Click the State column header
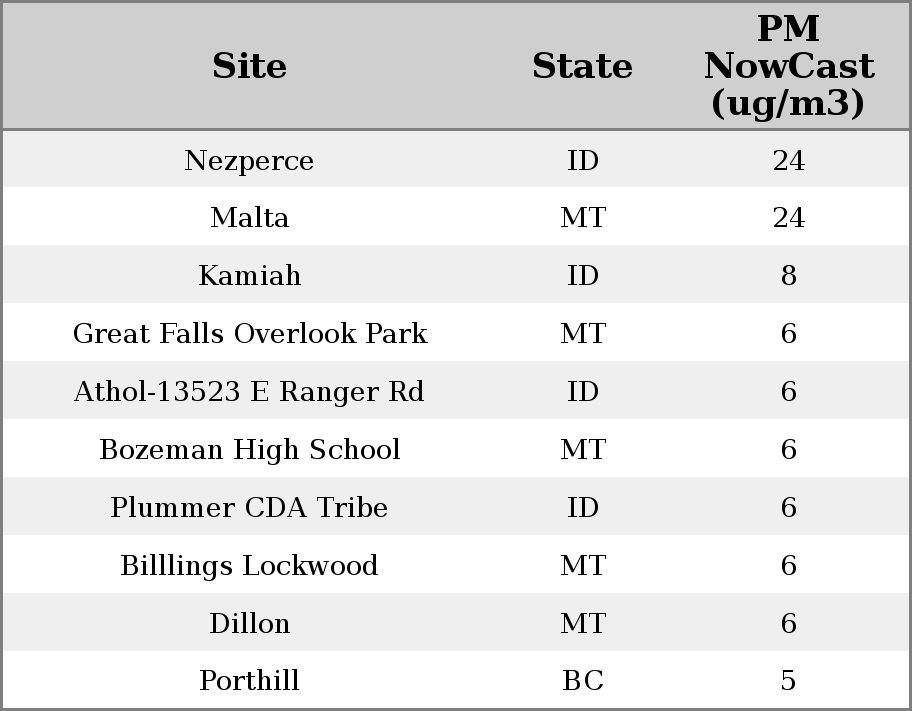912x711 pixels. (x=582, y=66)
